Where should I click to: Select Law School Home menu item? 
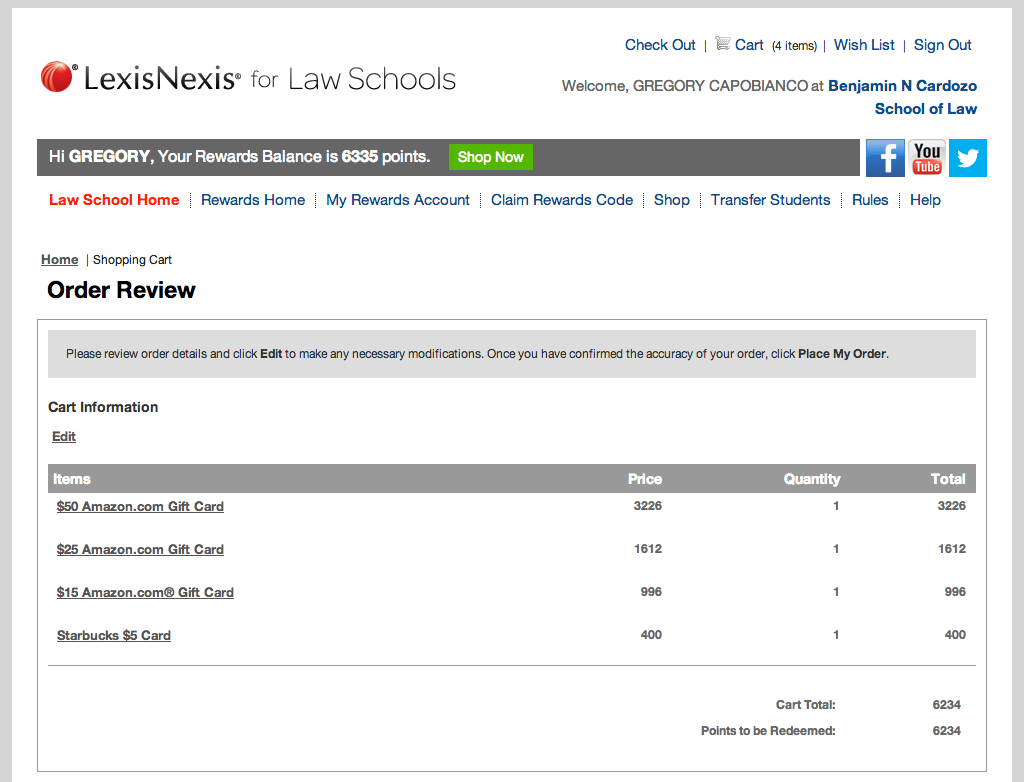click(x=114, y=200)
